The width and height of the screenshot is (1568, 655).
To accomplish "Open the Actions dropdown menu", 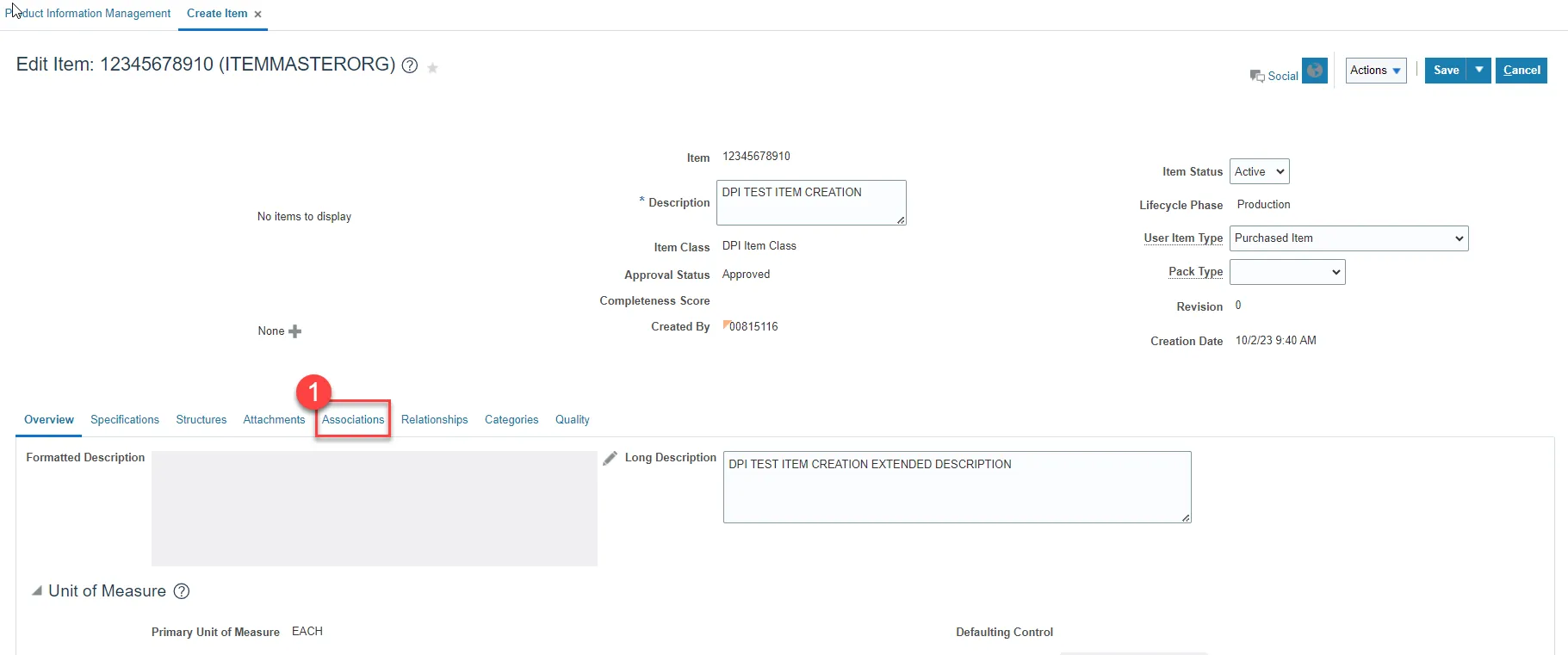I will pos(1376,71).
